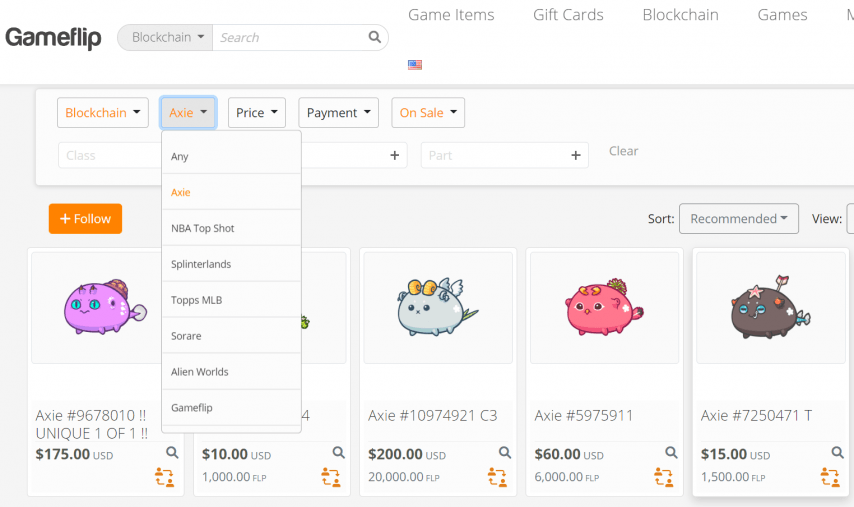Click trade icon on Axie #5975911 card
This screenshot has height=507, width=854.
point(663,477)
